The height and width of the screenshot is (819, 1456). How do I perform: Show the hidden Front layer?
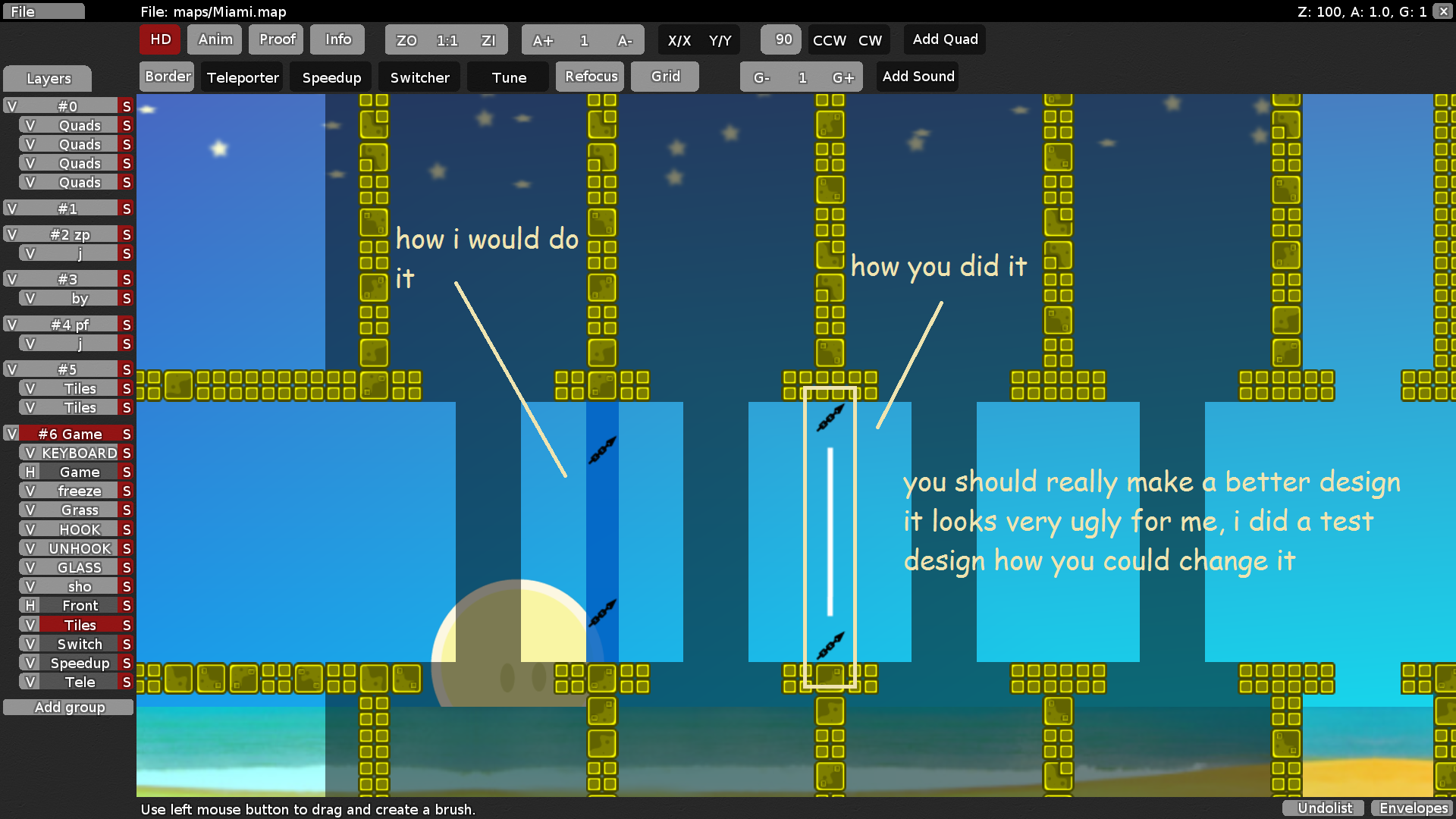point(30,606)
